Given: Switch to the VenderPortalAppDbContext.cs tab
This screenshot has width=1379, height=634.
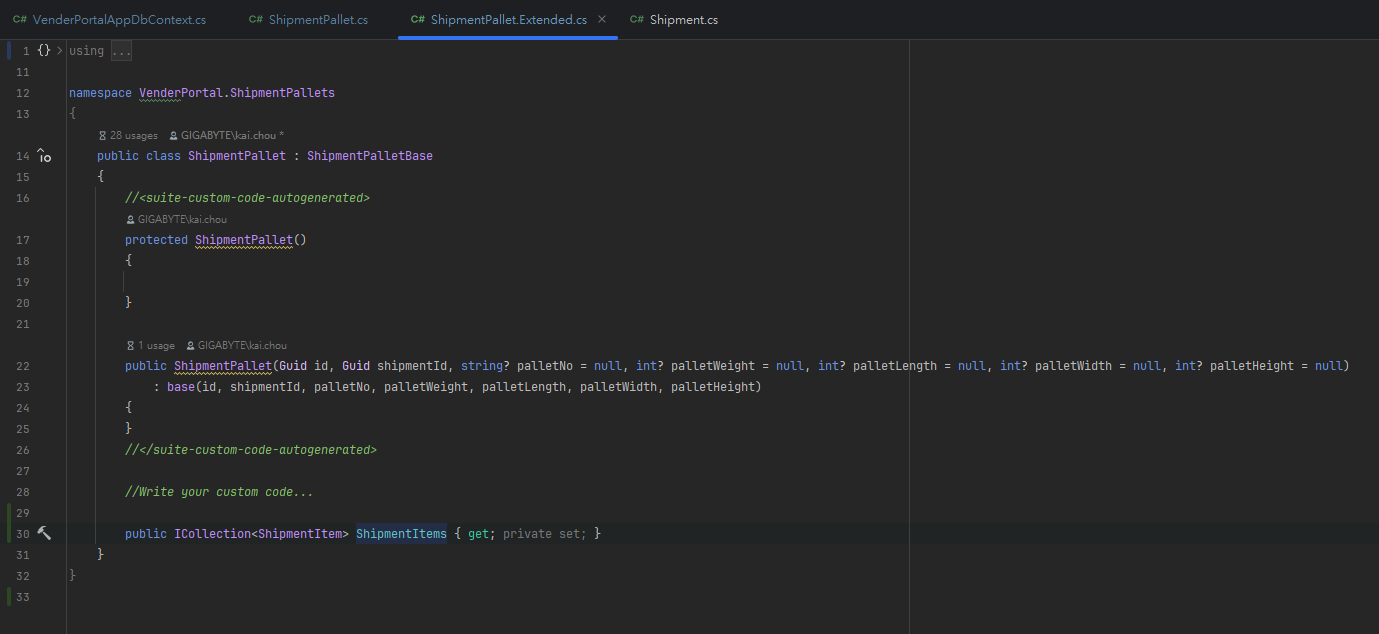Looking at the screenshot, I should coord(118,20).
